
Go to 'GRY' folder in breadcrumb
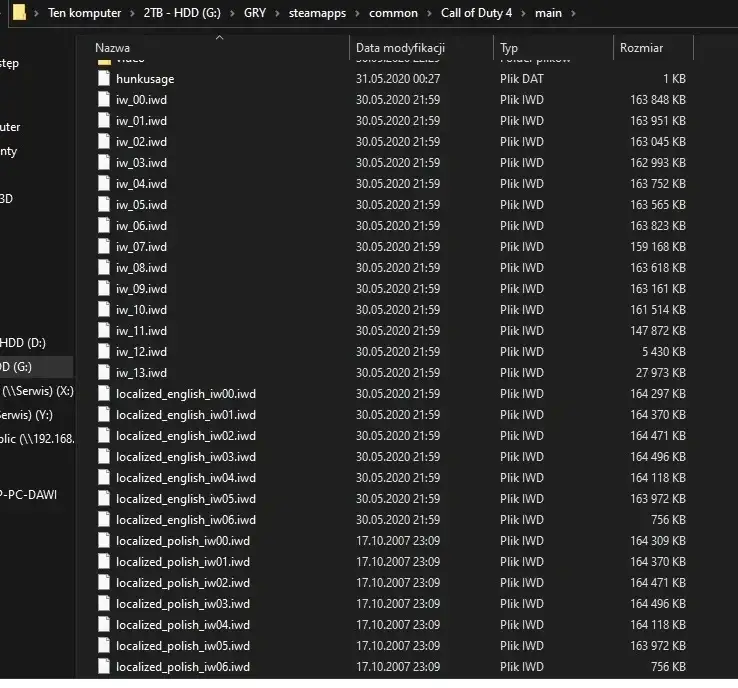(255, 13)
